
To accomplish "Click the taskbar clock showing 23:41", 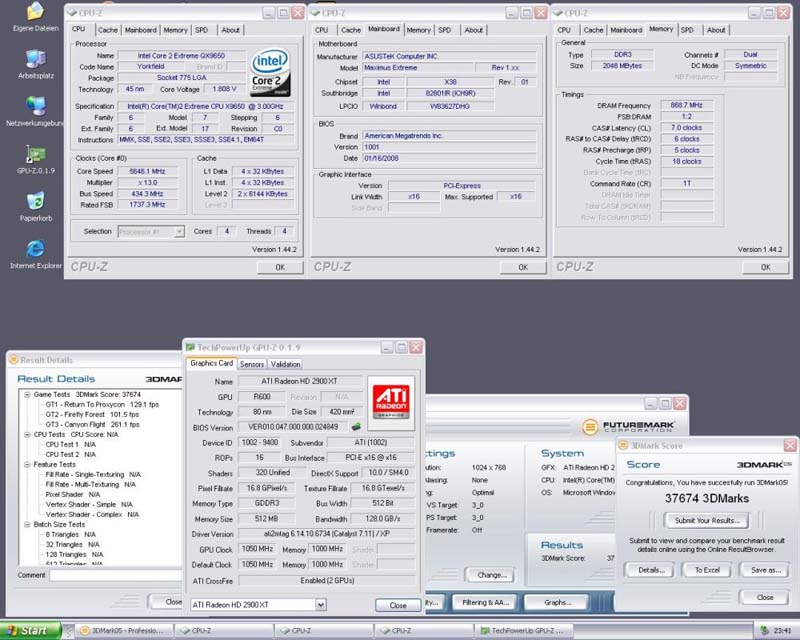I will [782, 631].
